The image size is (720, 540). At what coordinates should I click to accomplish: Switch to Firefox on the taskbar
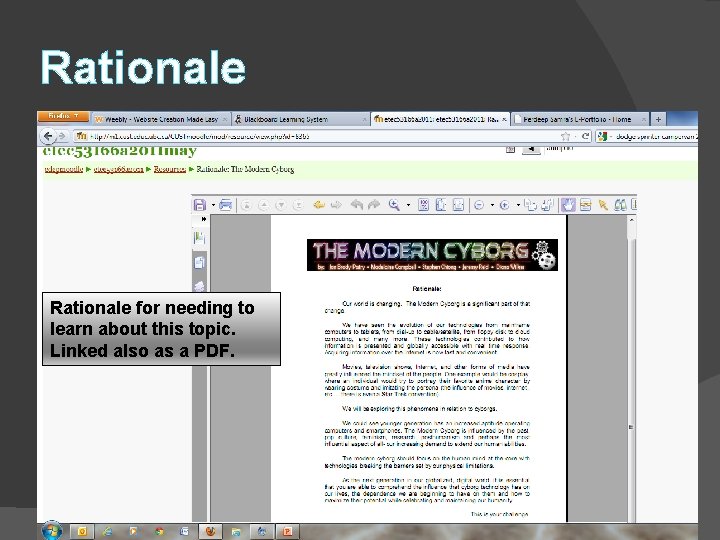[210, 532]
